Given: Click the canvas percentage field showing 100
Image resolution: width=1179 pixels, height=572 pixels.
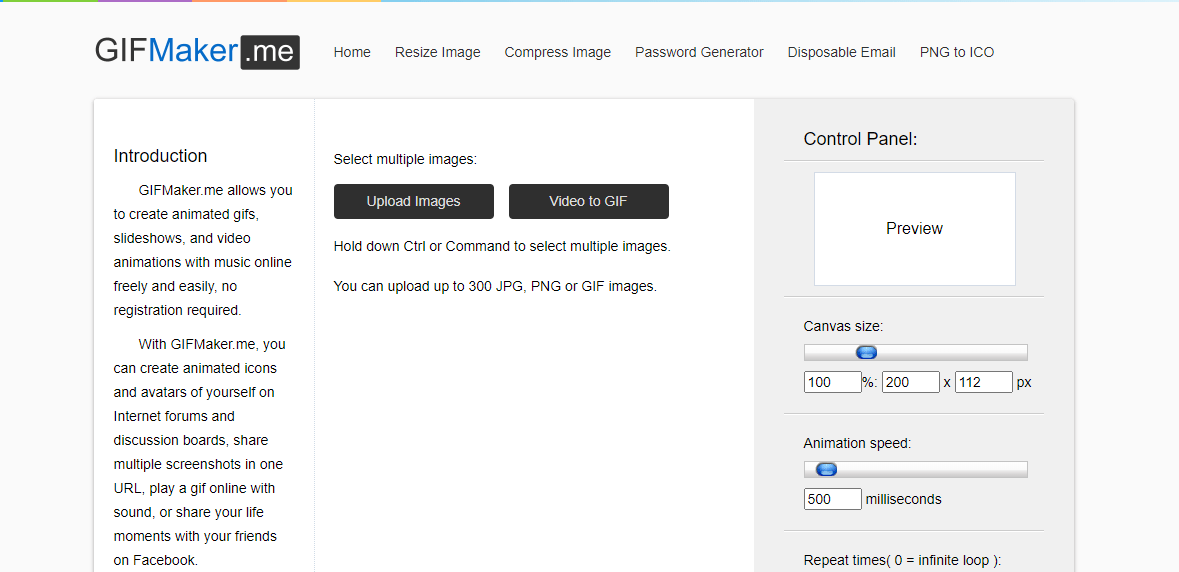Looking at the screenshot, I should point(832,382).
